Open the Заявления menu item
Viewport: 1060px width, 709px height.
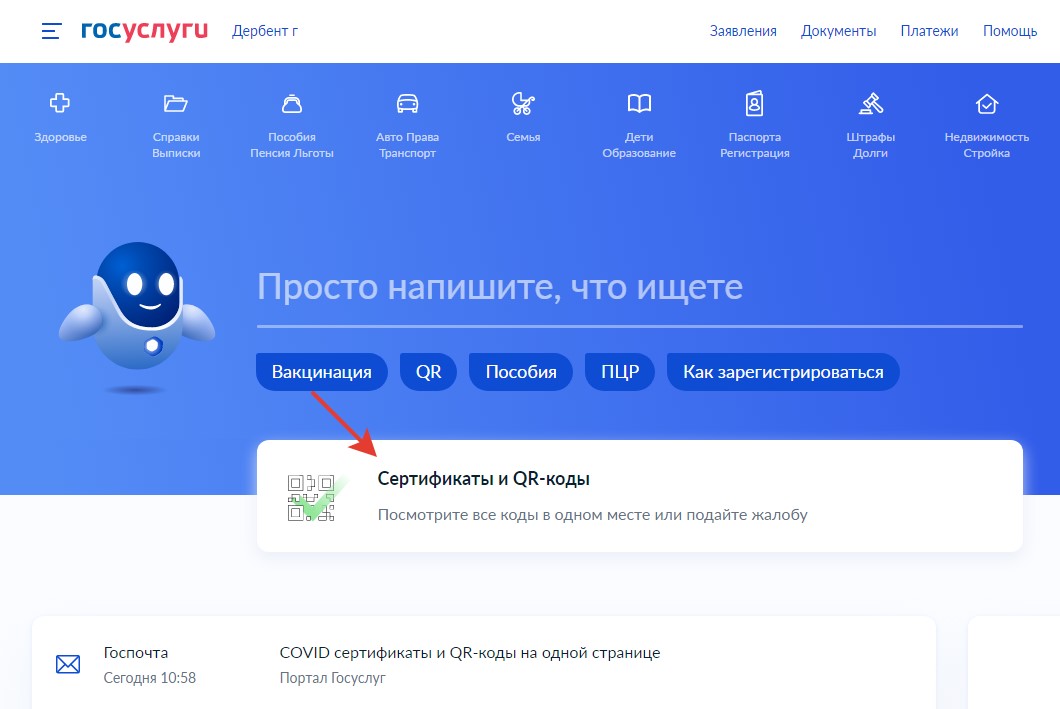coord(743,31)
